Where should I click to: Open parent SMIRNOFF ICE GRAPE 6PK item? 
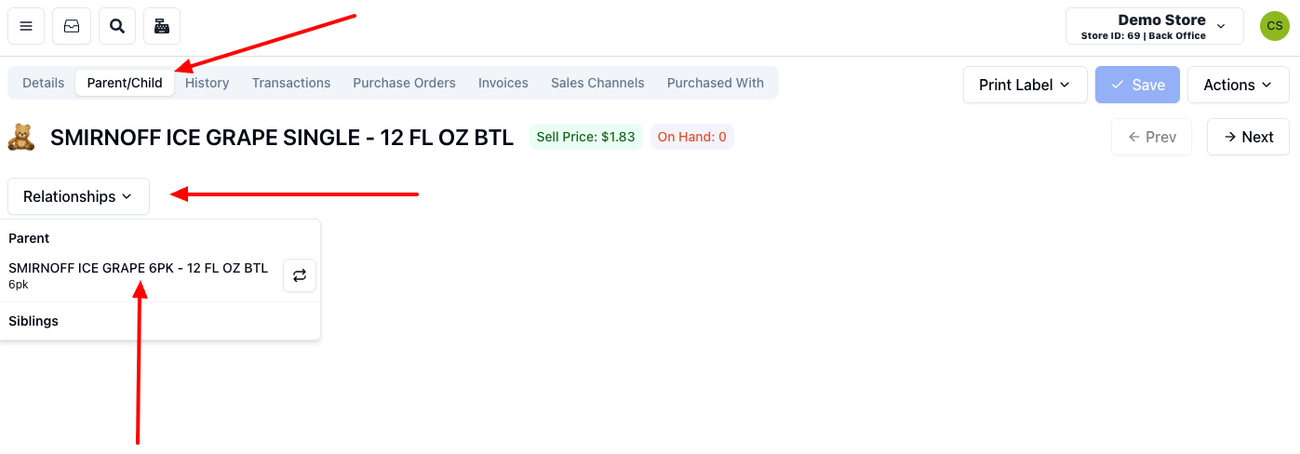tap(138, 268)
